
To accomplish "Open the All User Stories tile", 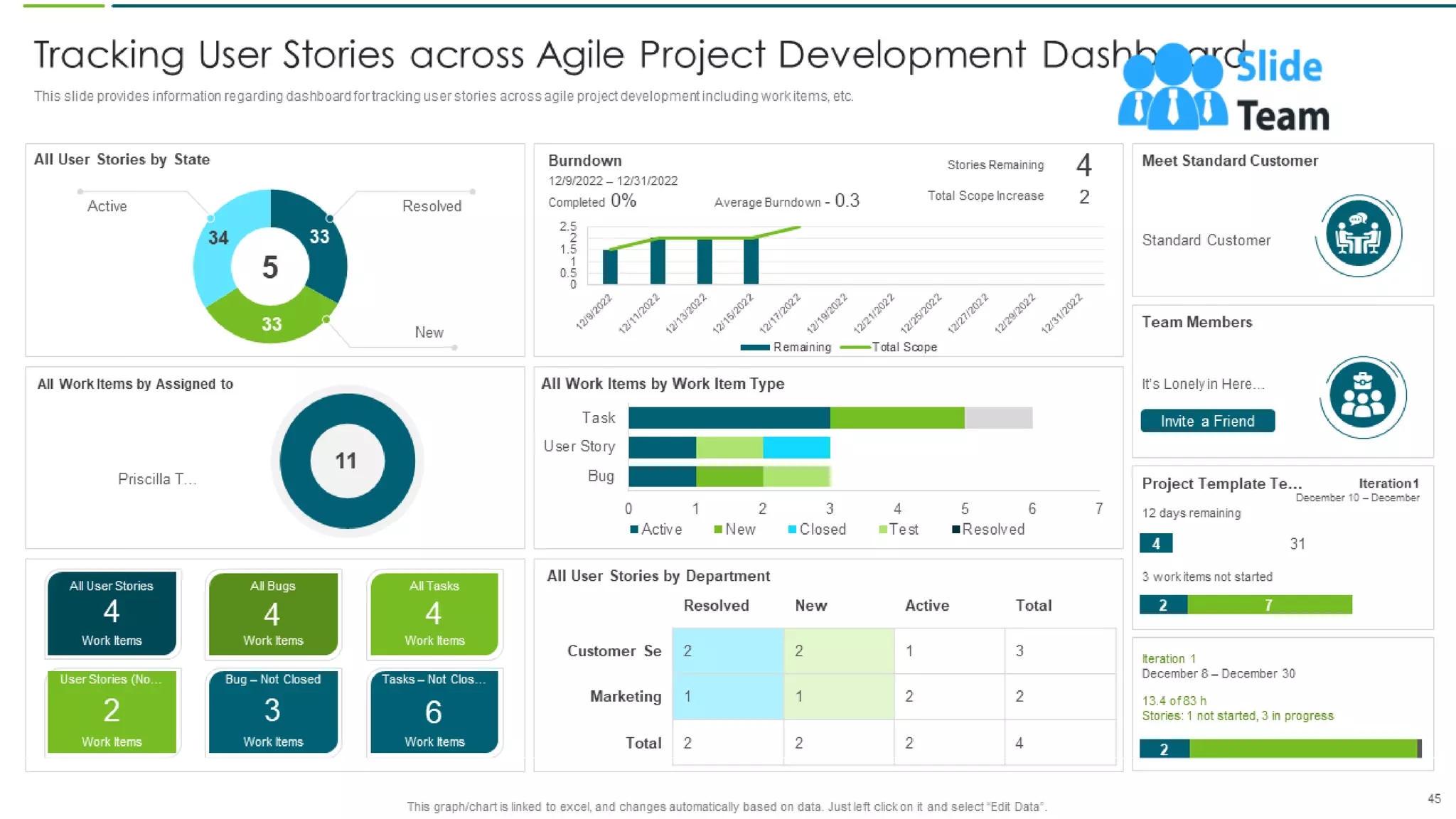I will pos(112,613).
